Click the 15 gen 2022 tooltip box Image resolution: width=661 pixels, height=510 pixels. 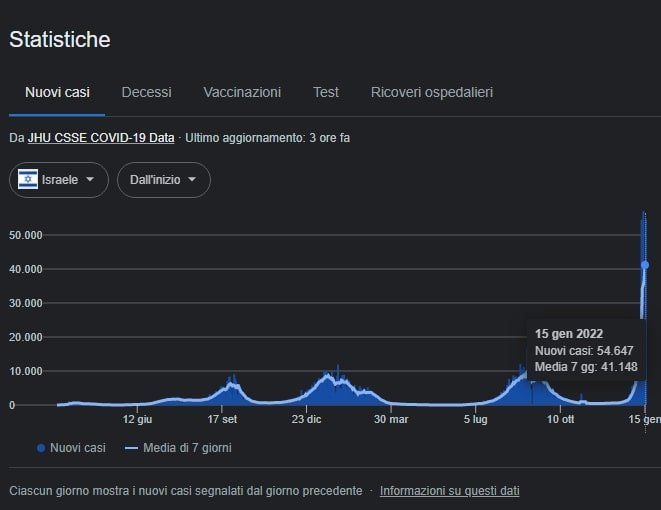(586, 350)
